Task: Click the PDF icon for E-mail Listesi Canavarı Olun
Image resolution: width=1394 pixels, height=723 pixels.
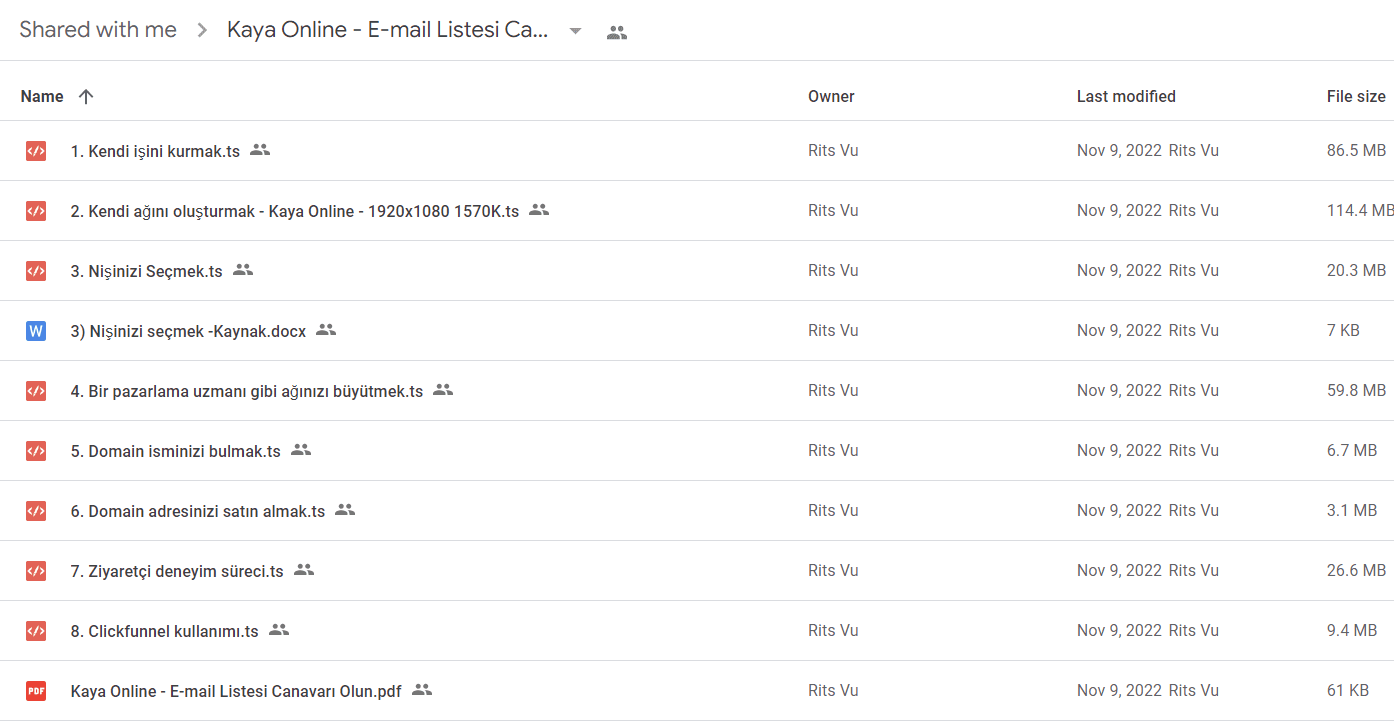Action: click(36, 691)
